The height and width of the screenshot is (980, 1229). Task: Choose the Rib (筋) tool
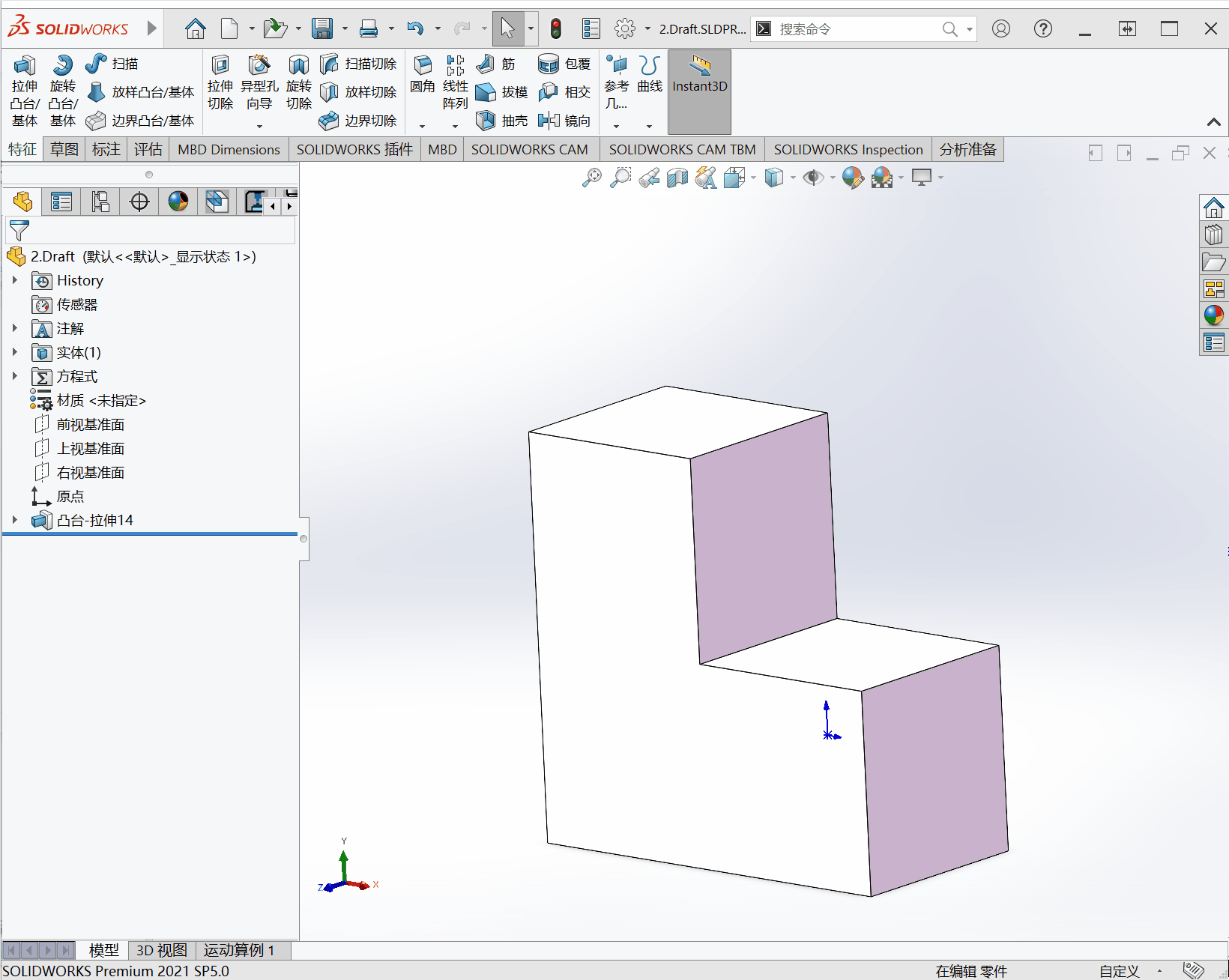coord(496,64)
